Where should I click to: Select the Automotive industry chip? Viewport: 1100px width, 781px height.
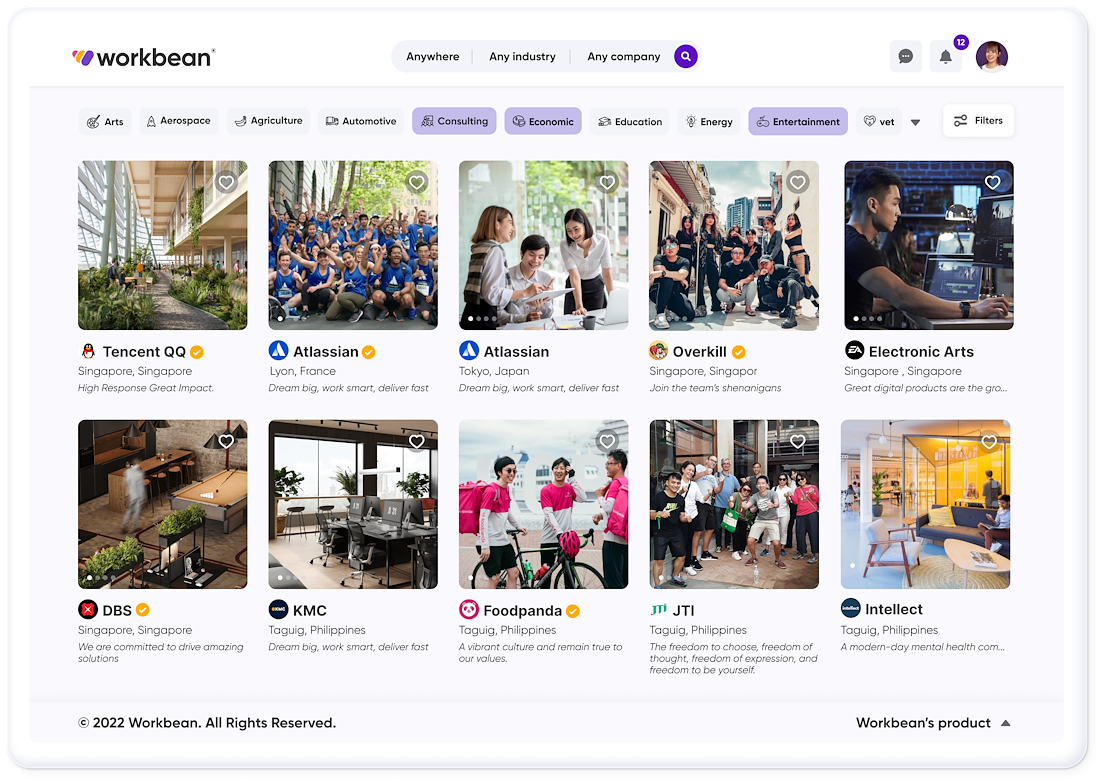361,121
